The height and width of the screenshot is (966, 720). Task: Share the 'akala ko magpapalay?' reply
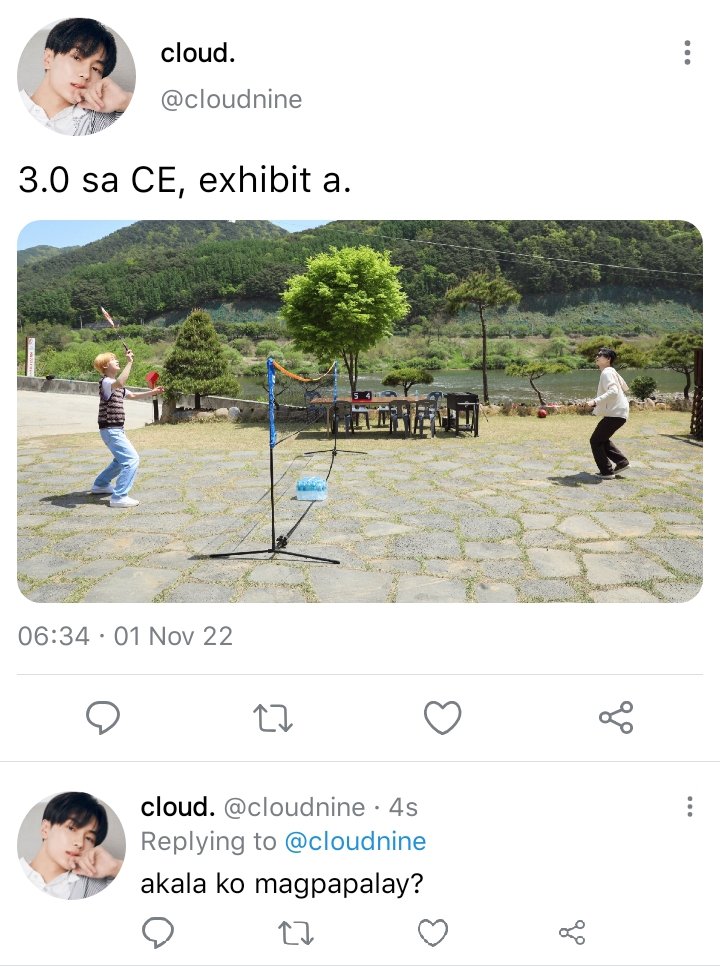pos(572,932)
